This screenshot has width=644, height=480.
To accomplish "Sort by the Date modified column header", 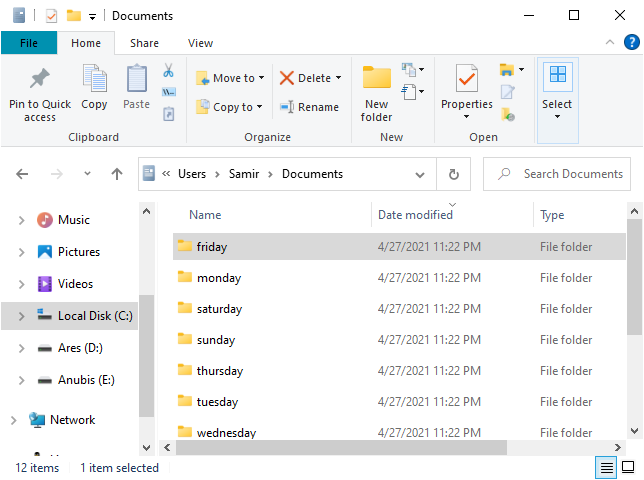I will tap(415, 215).
